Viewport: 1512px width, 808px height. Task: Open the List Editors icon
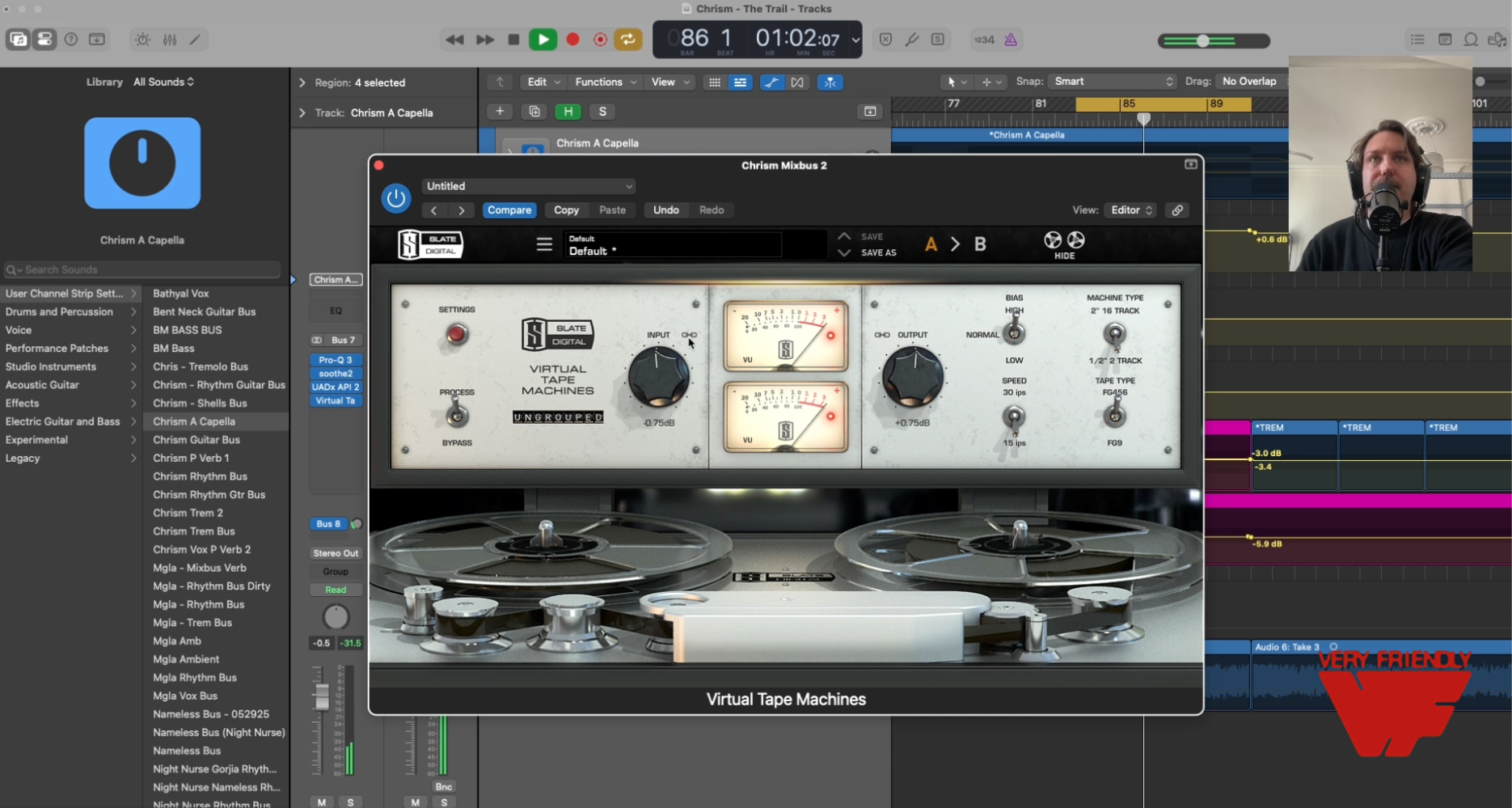(1417, 39)
